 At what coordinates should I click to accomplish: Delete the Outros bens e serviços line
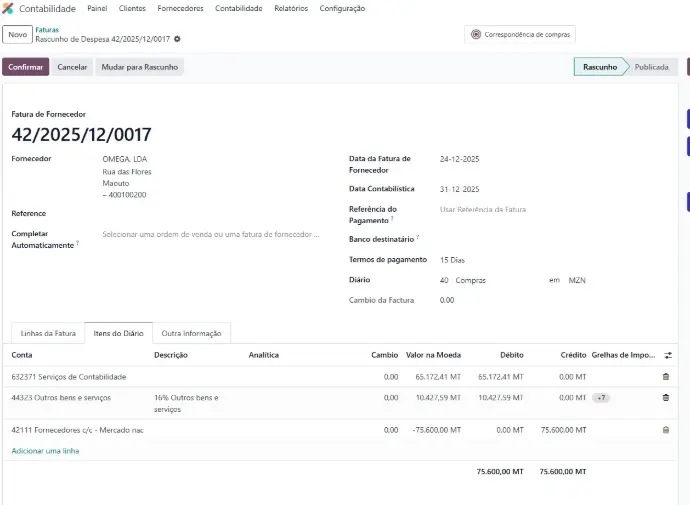666,398
